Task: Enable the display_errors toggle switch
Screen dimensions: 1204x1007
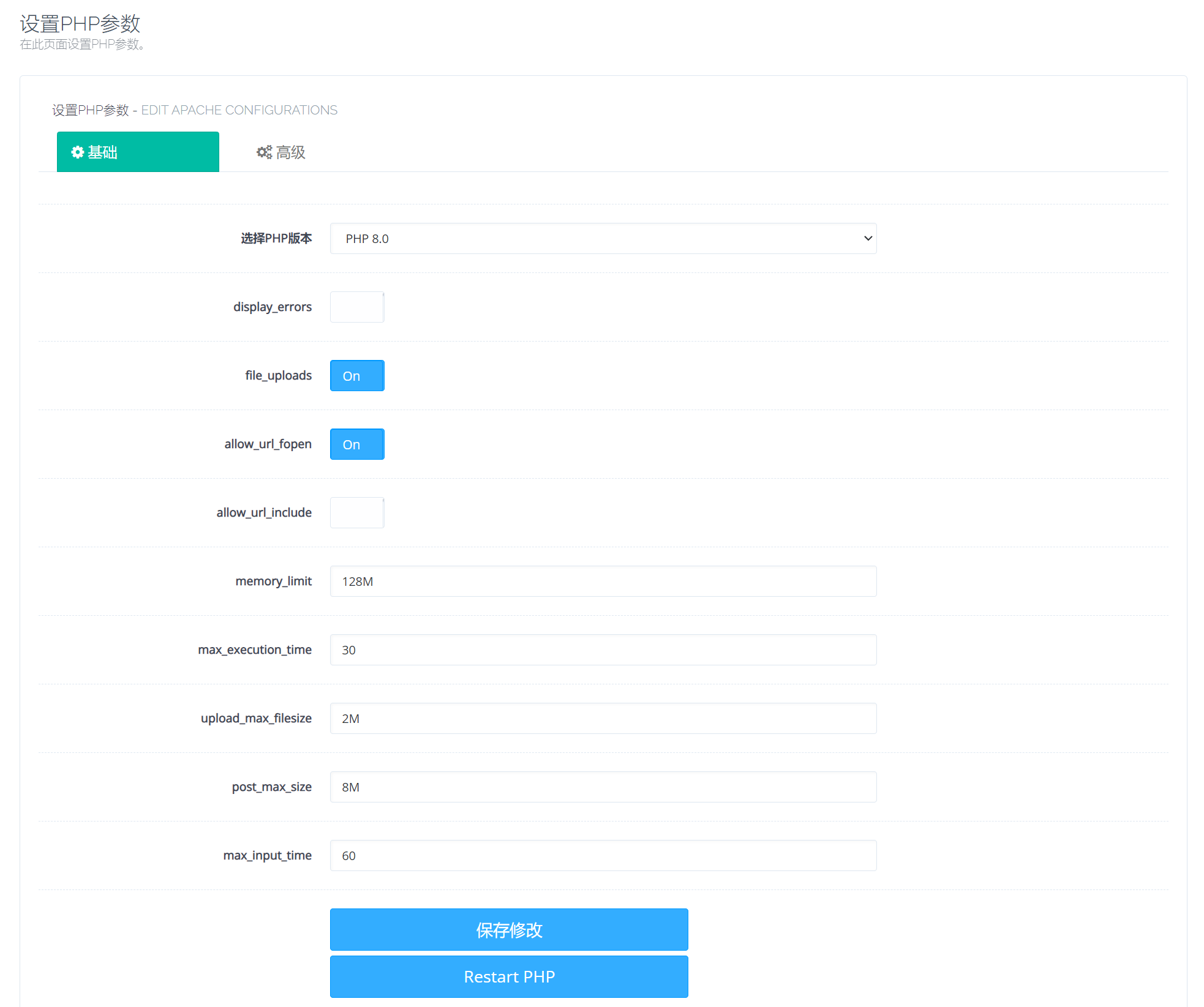Action: click(357, 307)
